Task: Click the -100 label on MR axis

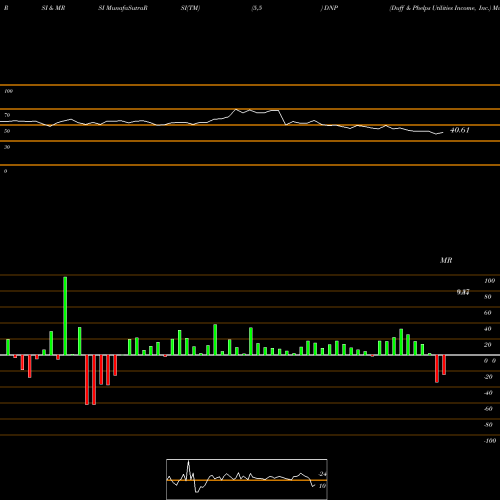Action: click(490, 441)
